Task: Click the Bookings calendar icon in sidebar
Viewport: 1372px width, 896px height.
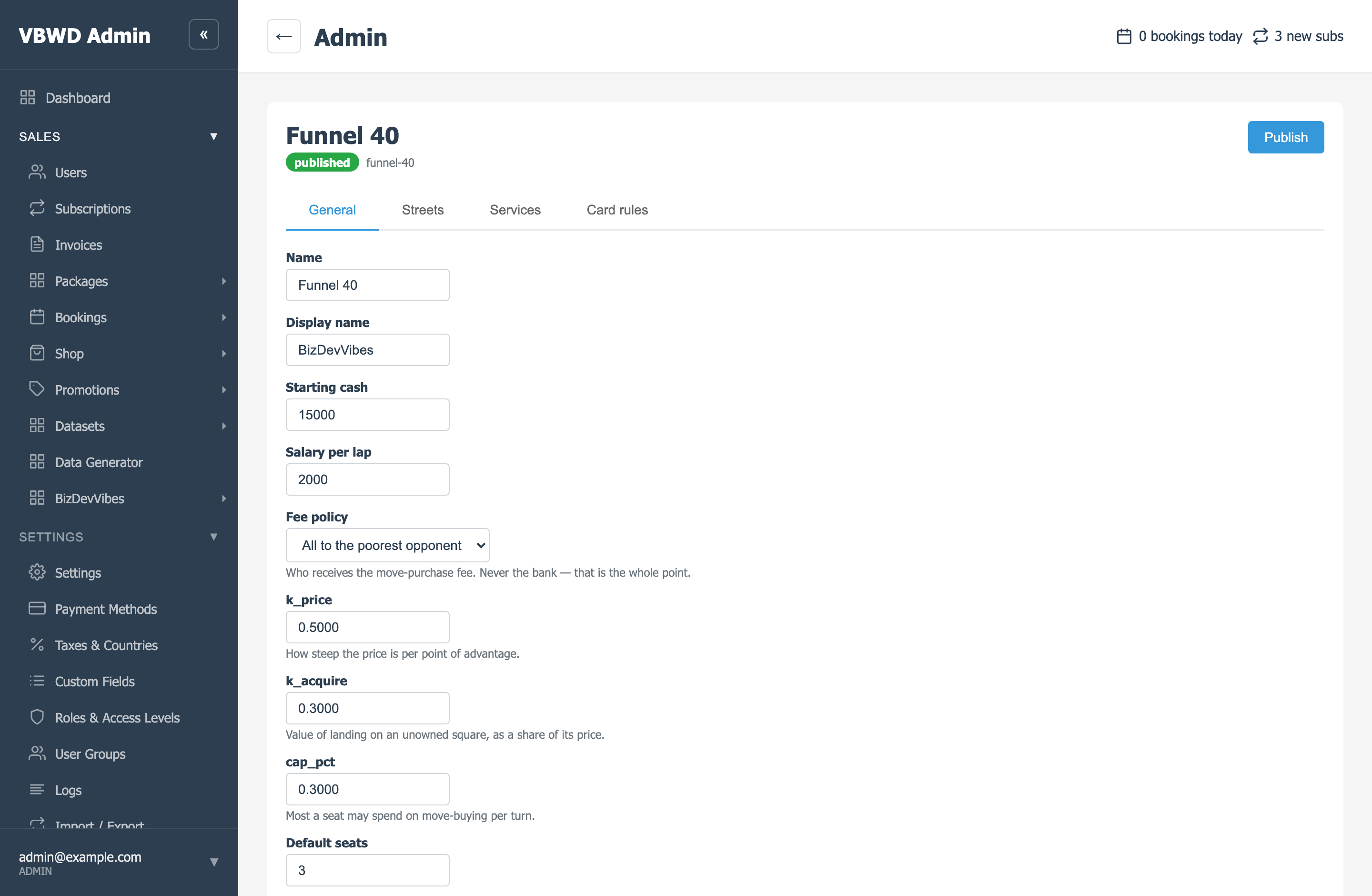Action: pos(37,317)
